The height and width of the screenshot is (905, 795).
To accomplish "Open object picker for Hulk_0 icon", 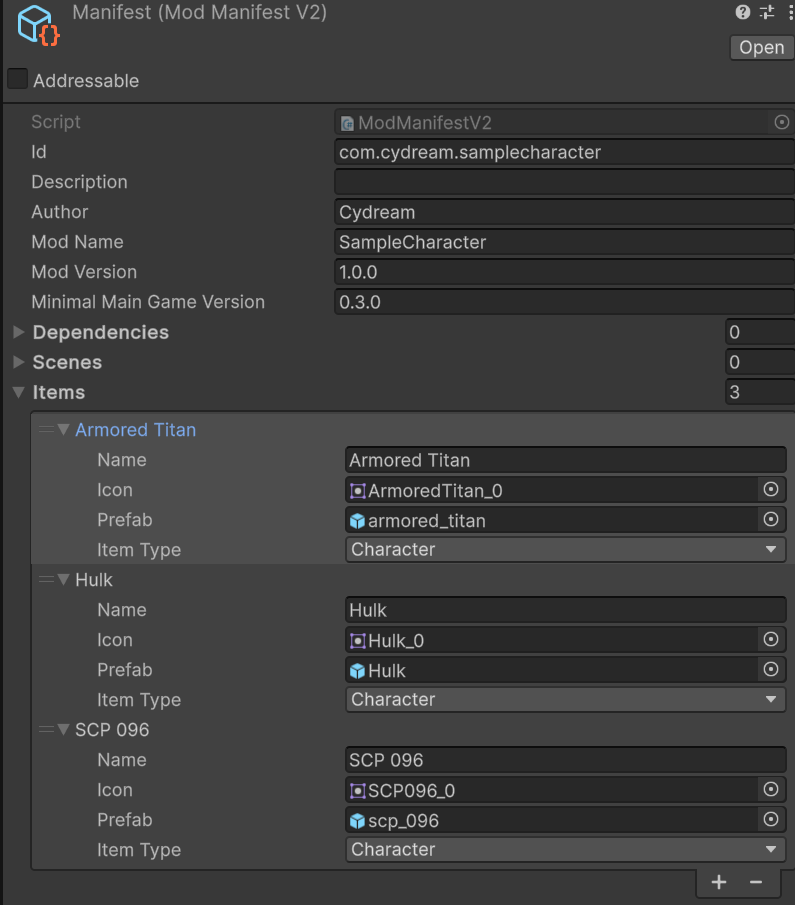I will (x=771, y=640).
